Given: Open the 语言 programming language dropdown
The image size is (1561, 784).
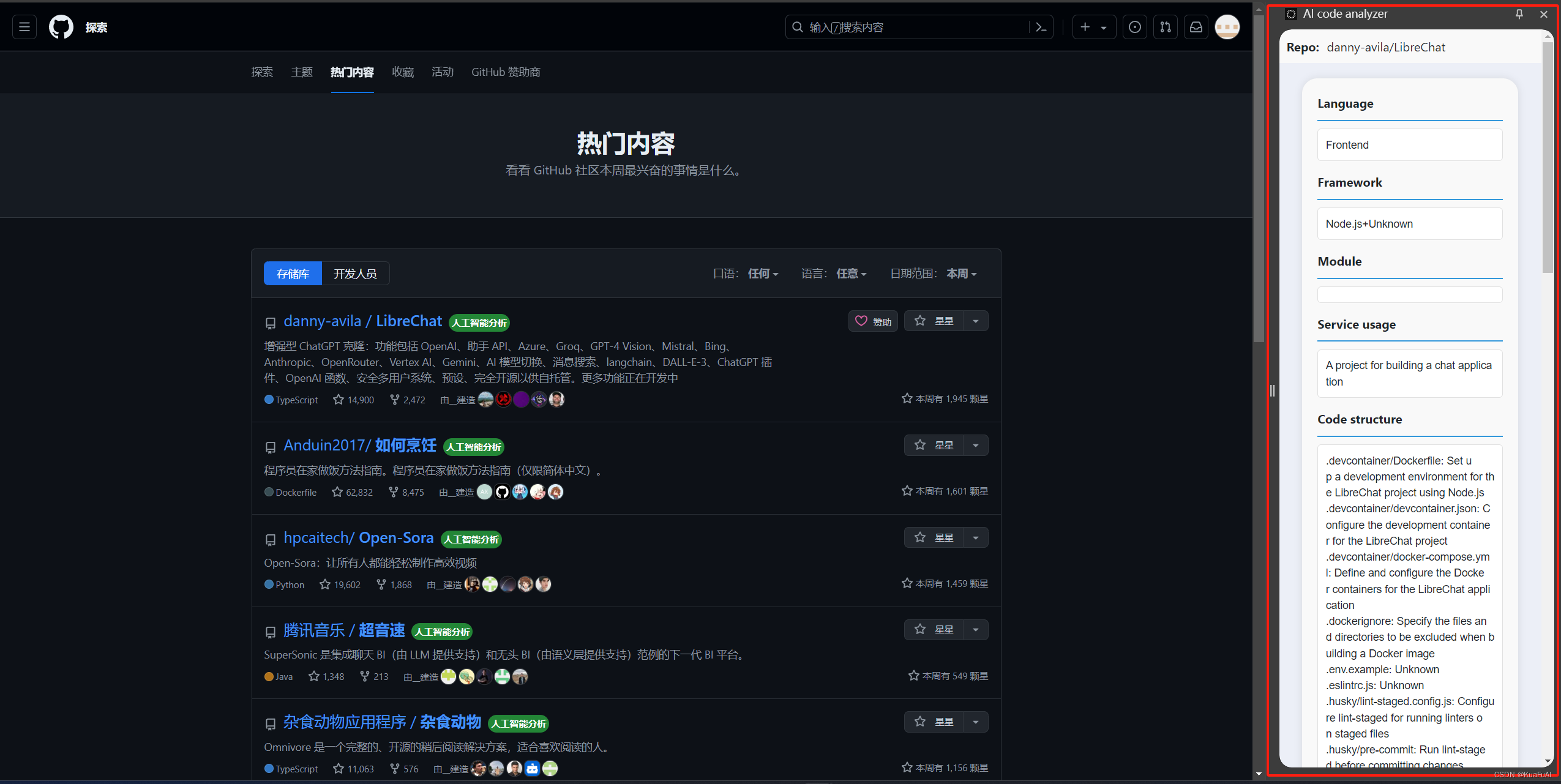Looking at the screenshot, I should 834,274.
